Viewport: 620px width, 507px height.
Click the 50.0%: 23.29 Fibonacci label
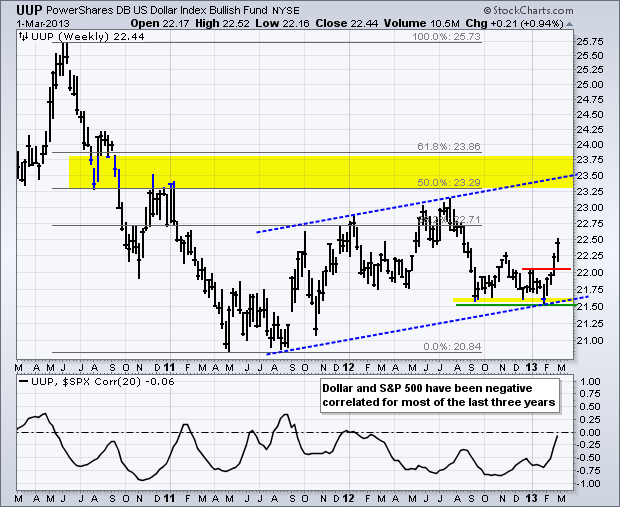click(449, 183)
